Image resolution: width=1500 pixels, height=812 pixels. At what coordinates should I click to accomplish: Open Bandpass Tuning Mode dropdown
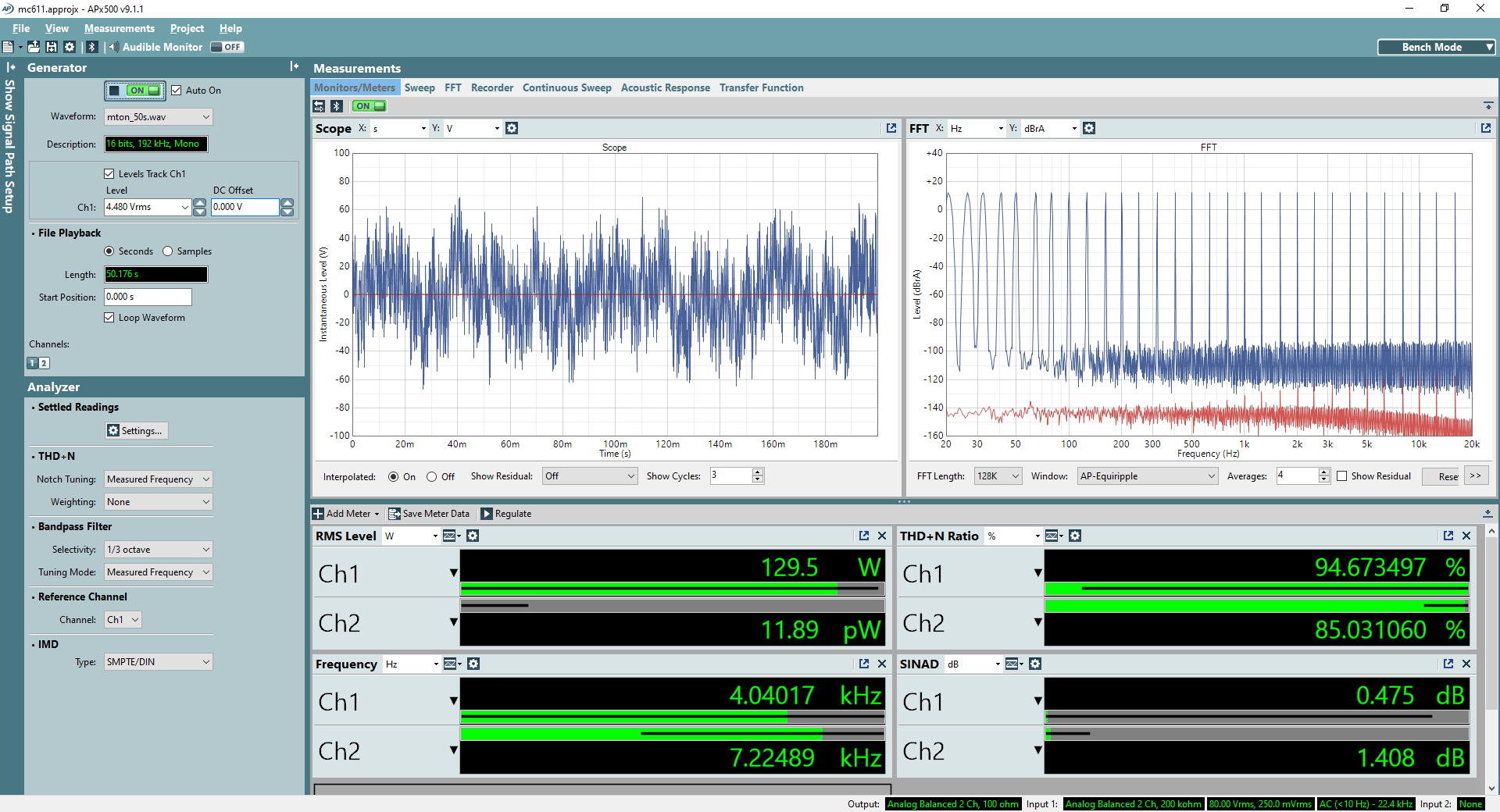[x=159, y=572]
